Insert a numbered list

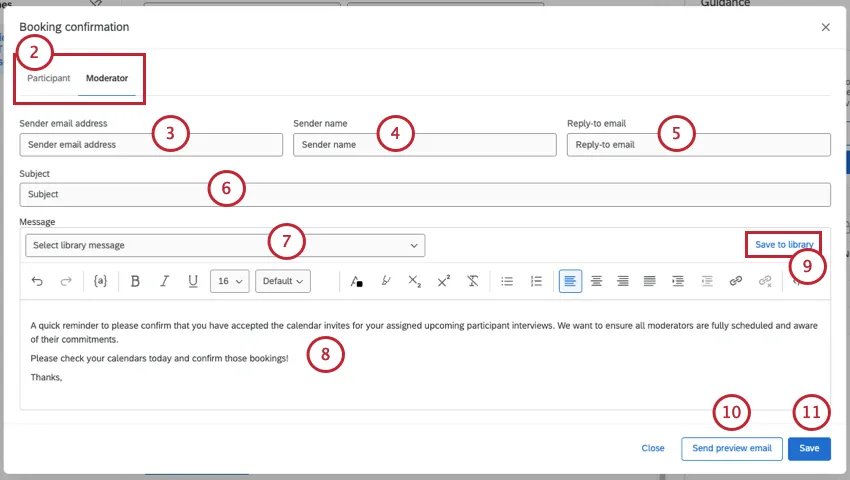point(536,281)
